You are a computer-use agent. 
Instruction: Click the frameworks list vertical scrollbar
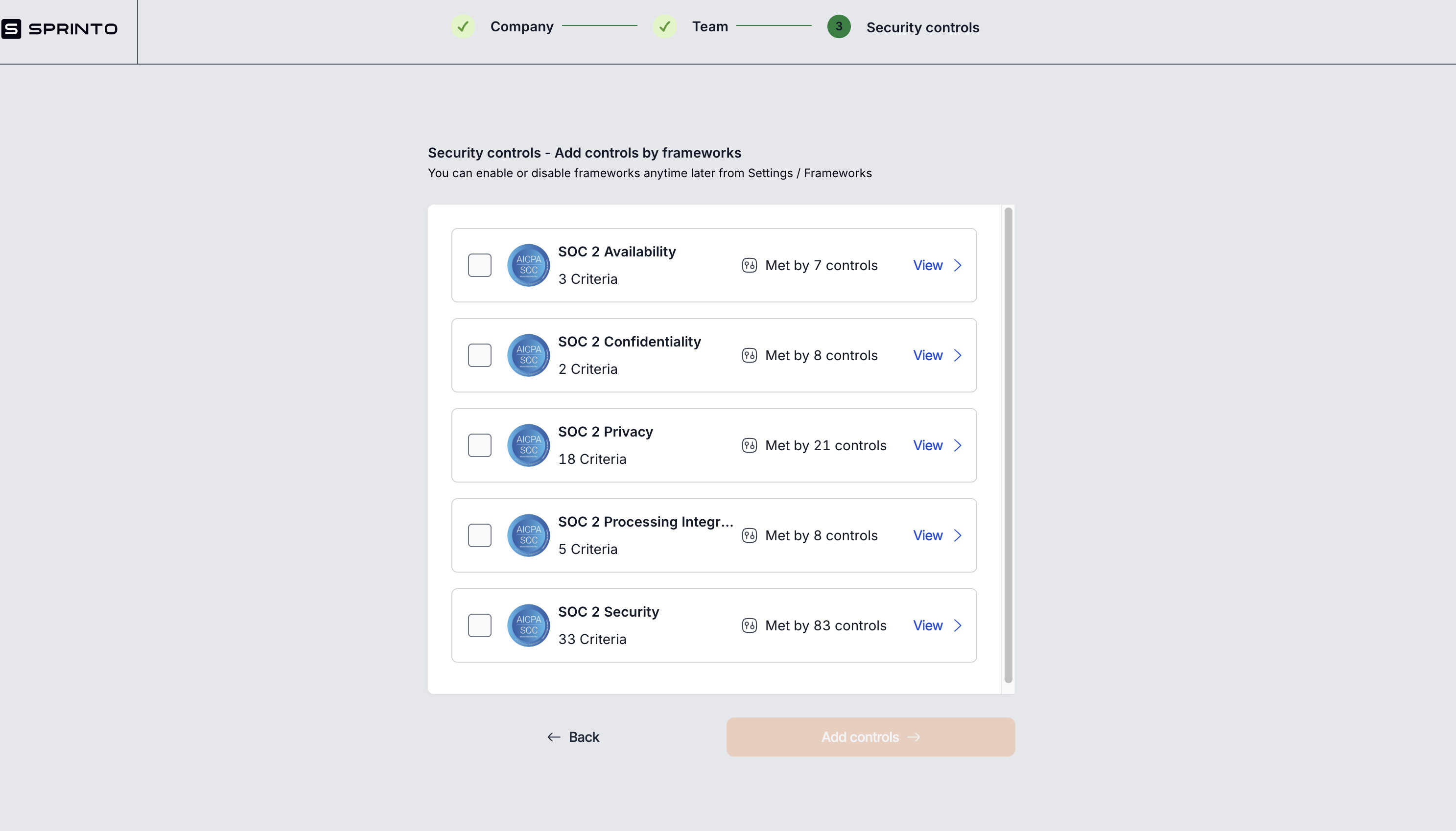pyautogui.click(x=1008, y=445)
